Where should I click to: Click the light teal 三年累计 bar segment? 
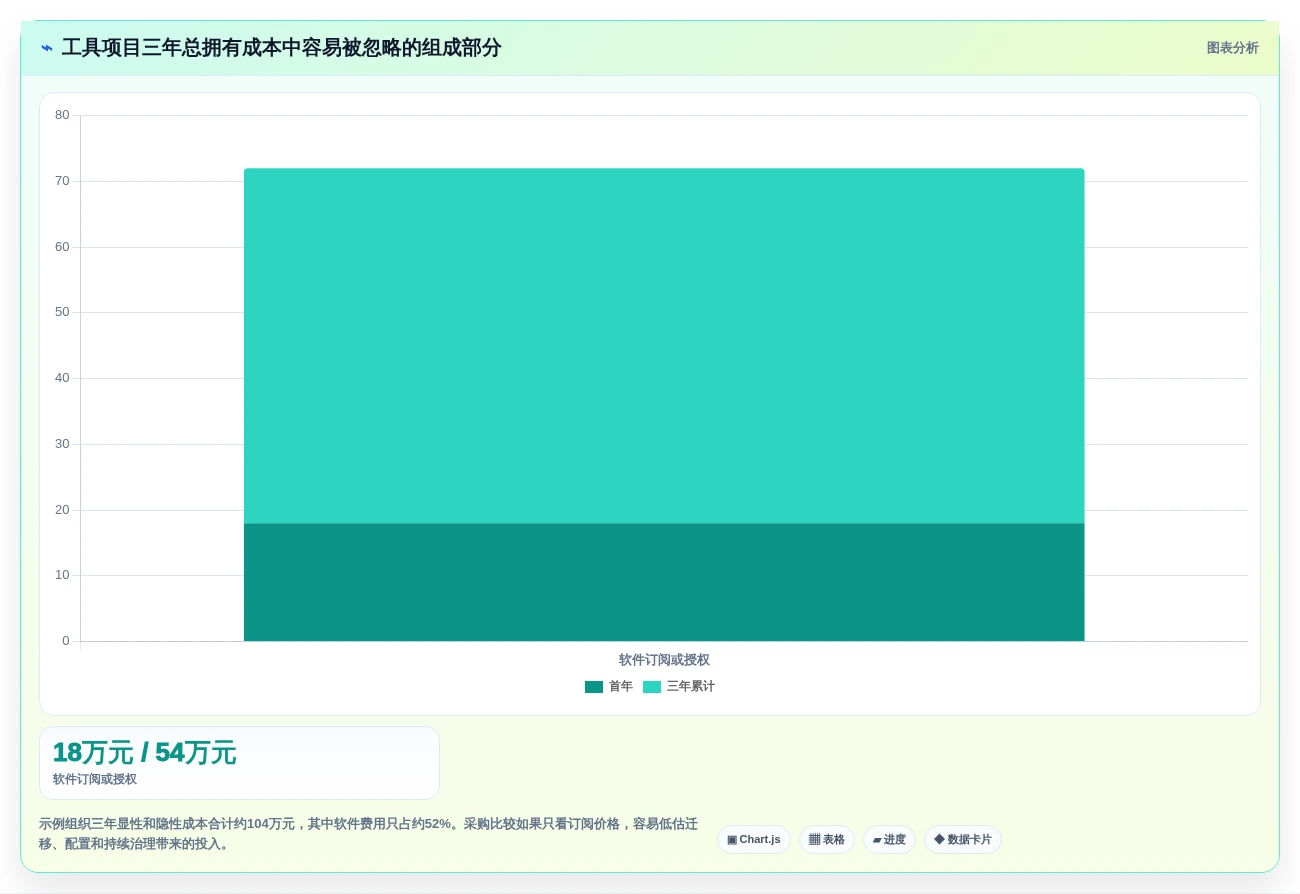[x=664, y=346]
